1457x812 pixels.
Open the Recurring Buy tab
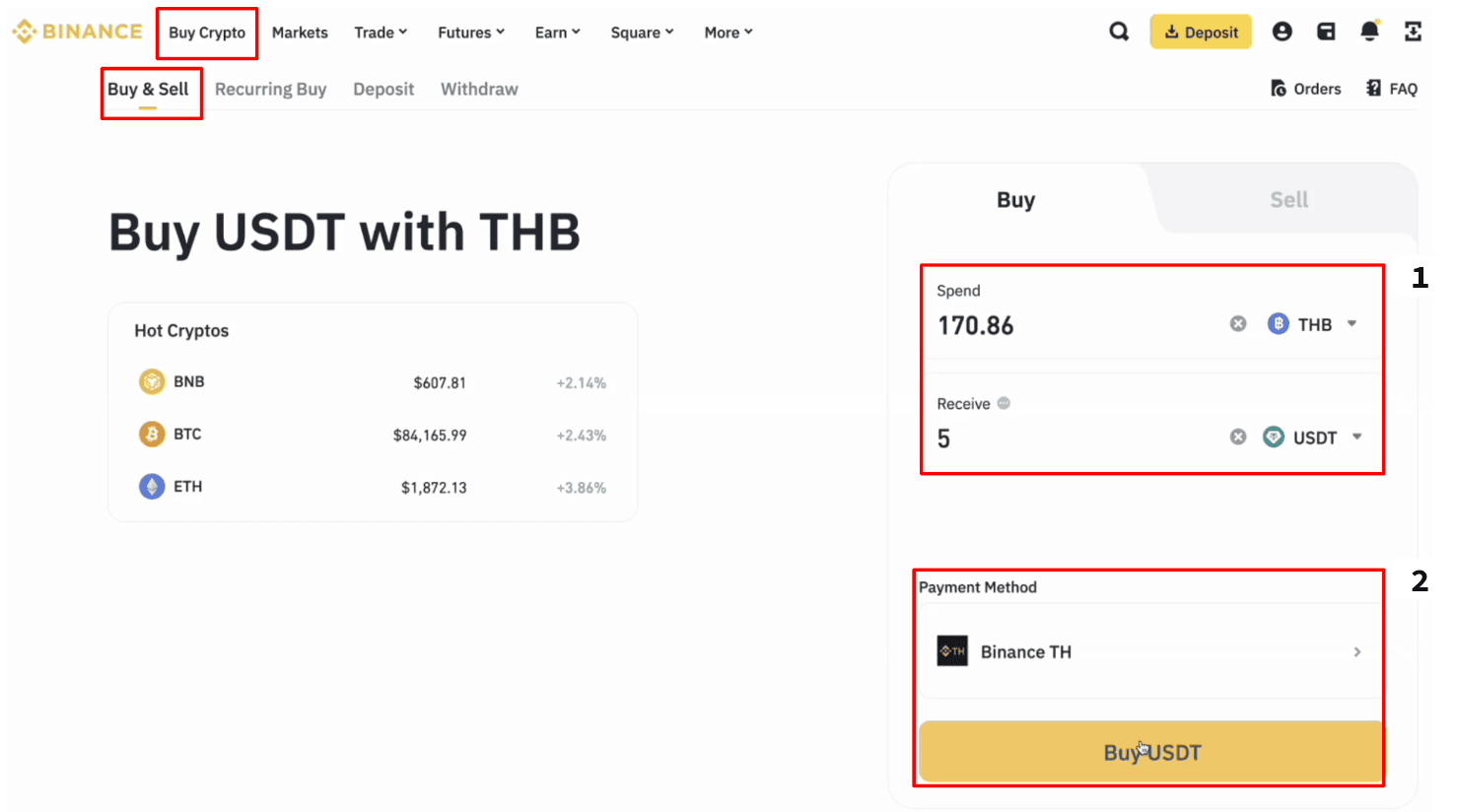[270, 89]
